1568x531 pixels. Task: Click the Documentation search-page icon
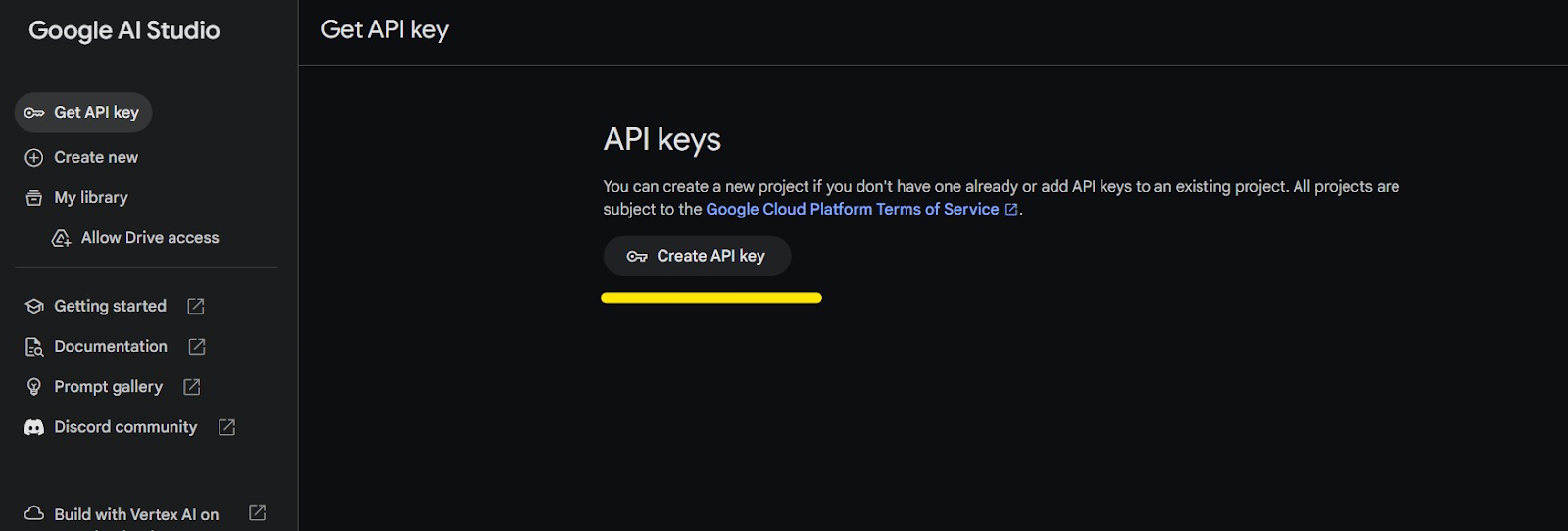coord(34,347)
